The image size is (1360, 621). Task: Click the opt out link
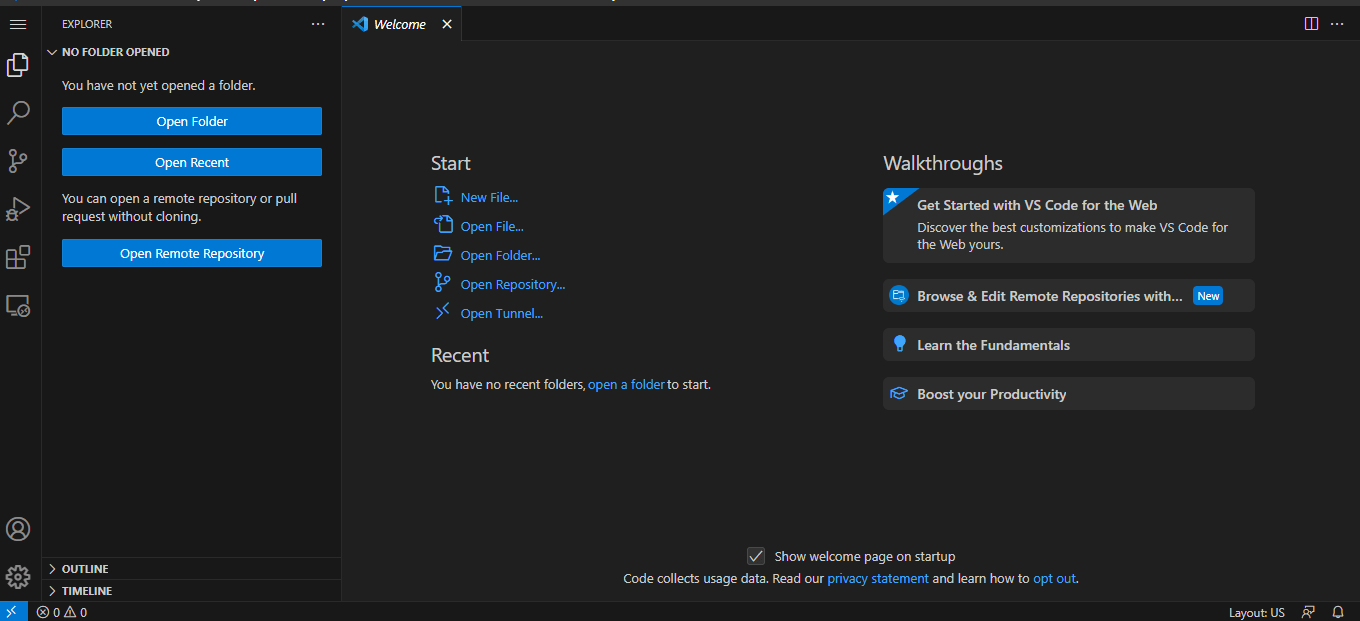point(1055,578)
